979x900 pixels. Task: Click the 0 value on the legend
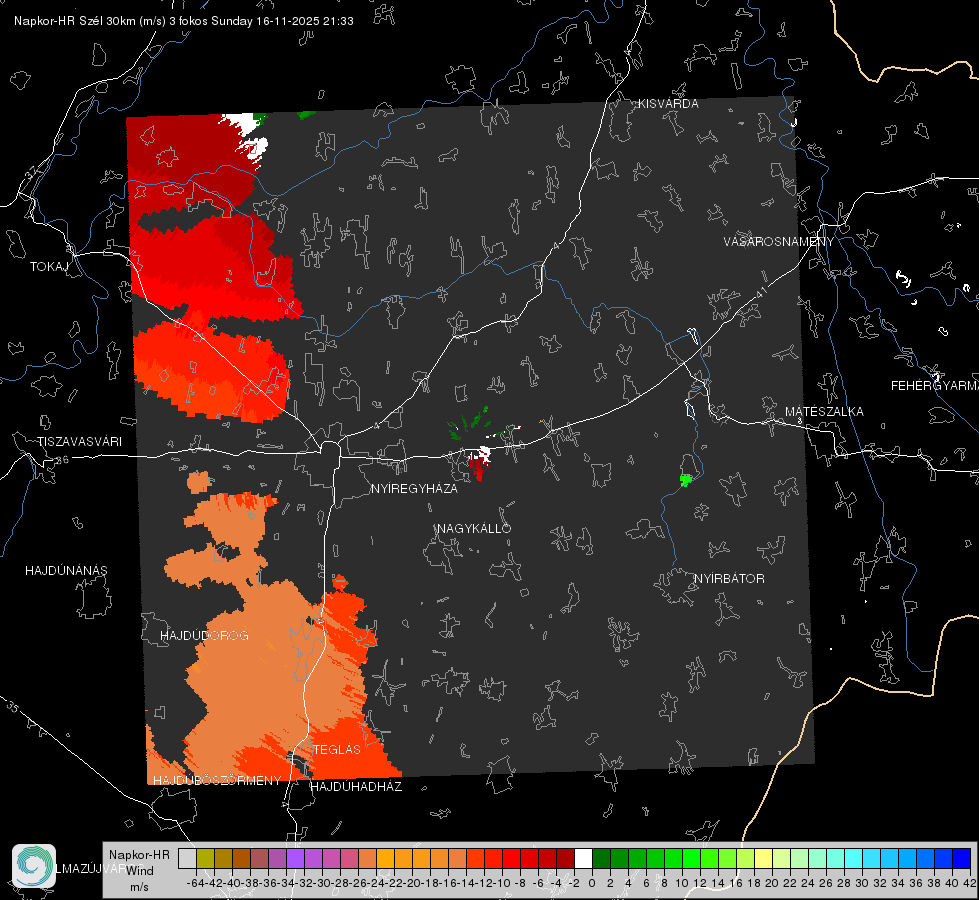click(592, 883)
